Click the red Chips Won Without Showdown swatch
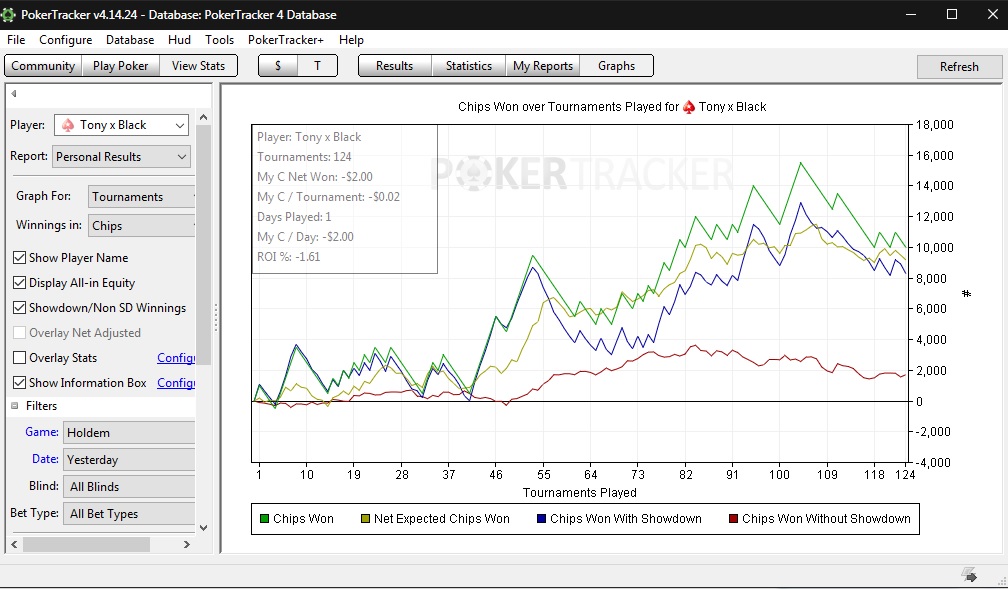 point(733,519)
